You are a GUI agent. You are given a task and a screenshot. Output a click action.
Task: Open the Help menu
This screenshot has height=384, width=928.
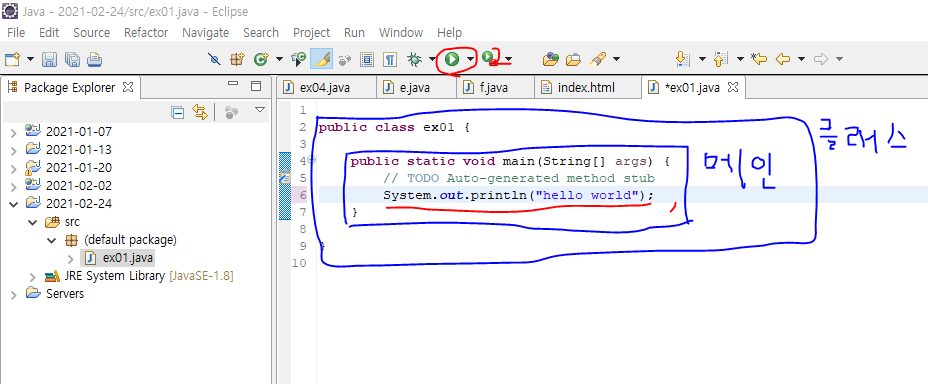(x=449, y=33)
